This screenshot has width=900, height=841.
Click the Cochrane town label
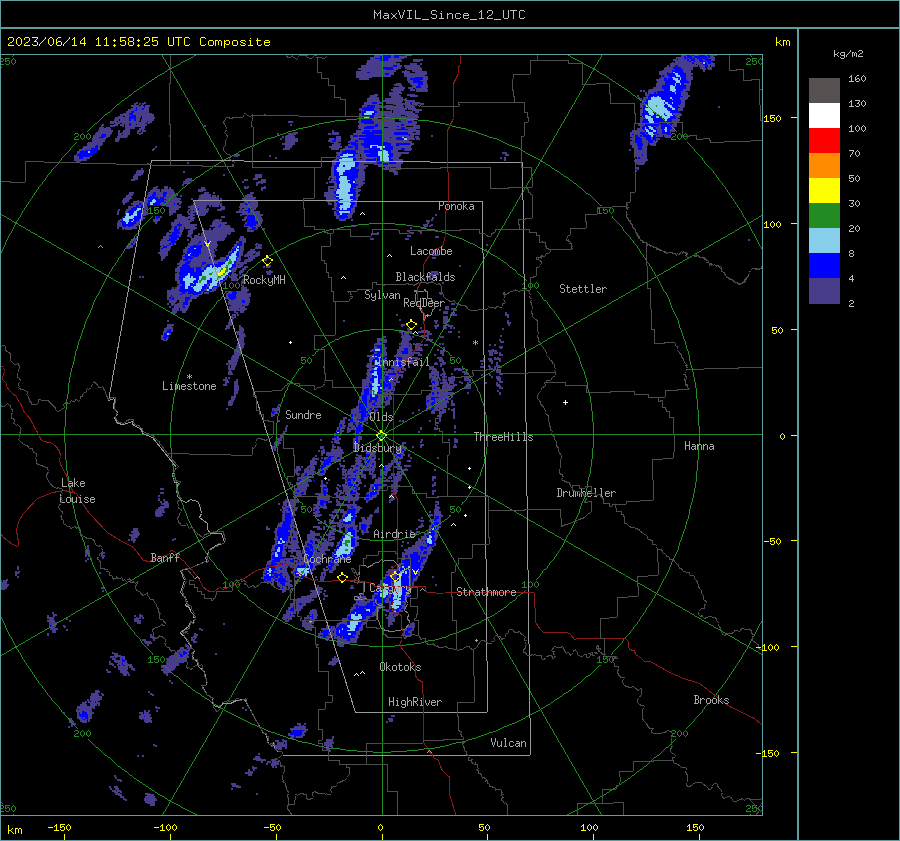point(327,559)
